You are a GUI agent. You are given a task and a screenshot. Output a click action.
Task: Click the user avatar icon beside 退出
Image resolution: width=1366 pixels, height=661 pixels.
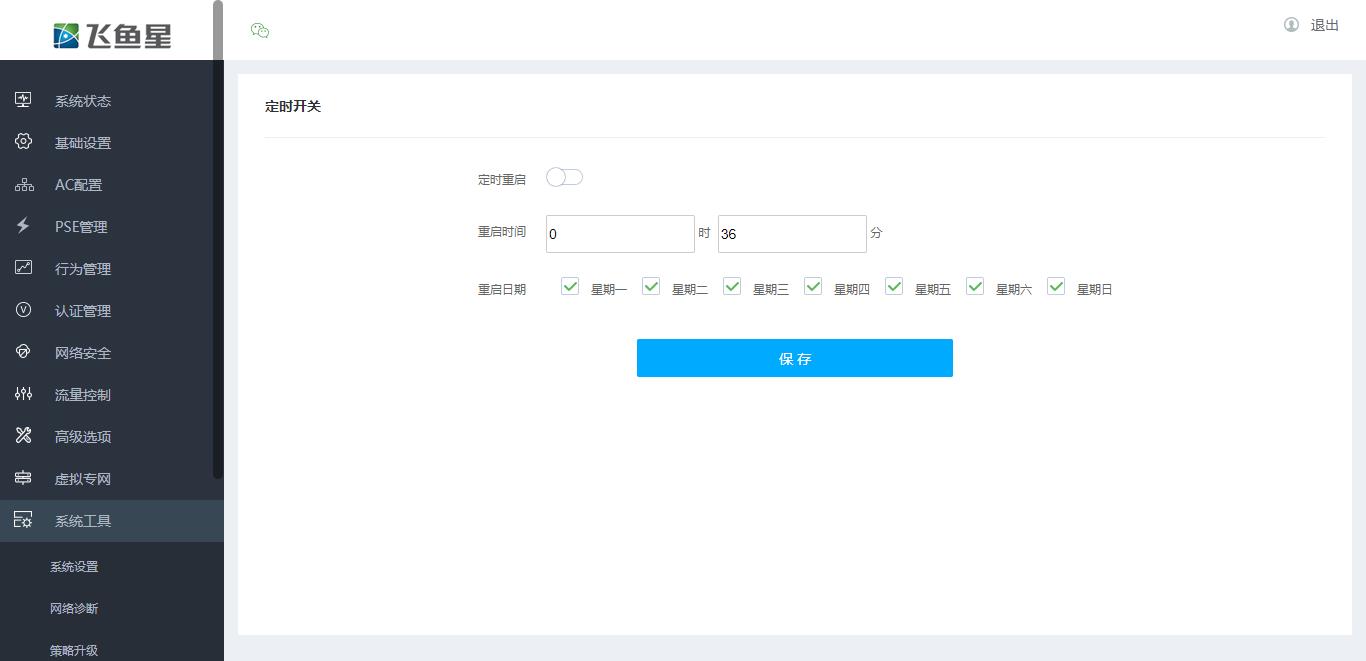tap(1291, 25)
